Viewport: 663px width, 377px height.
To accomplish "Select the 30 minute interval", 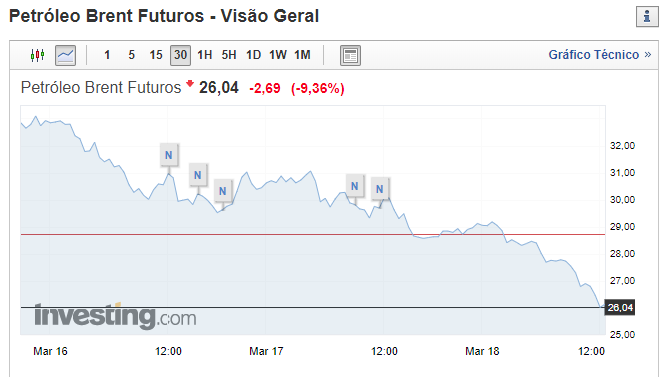I will coord(181,55).
